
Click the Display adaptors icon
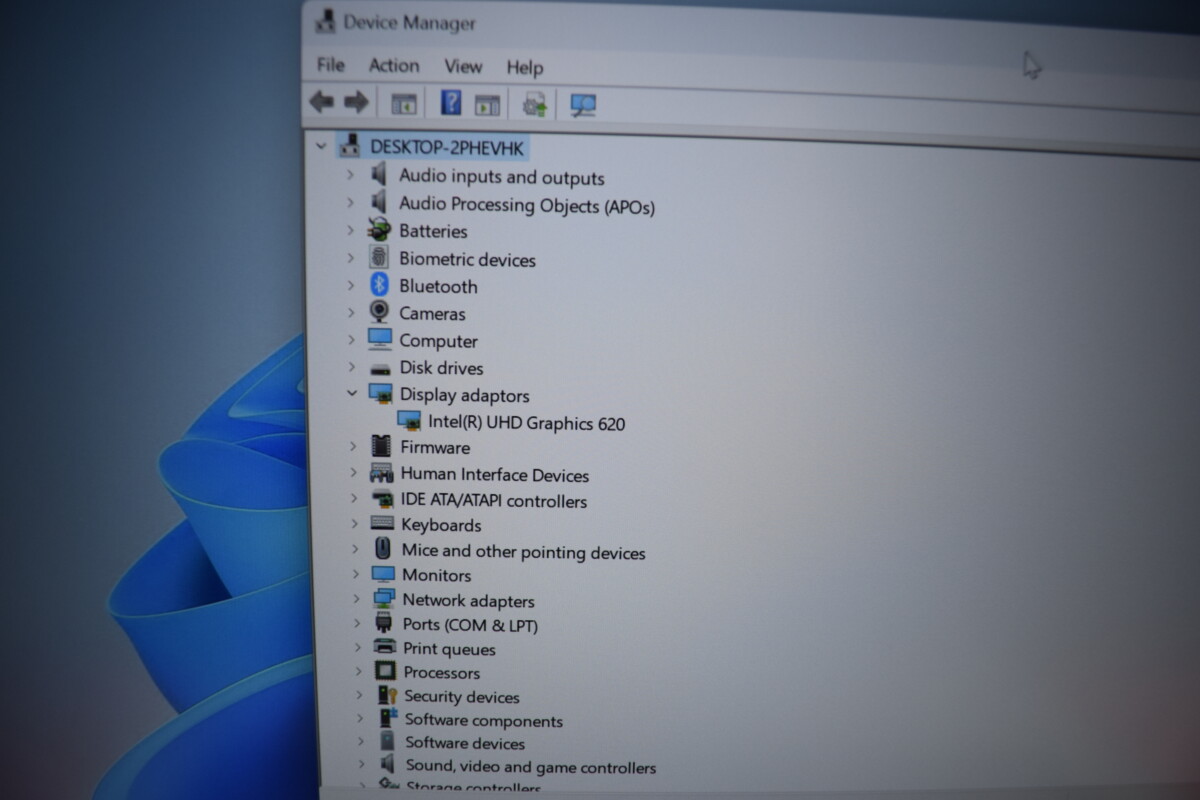(x=381, y=394)
